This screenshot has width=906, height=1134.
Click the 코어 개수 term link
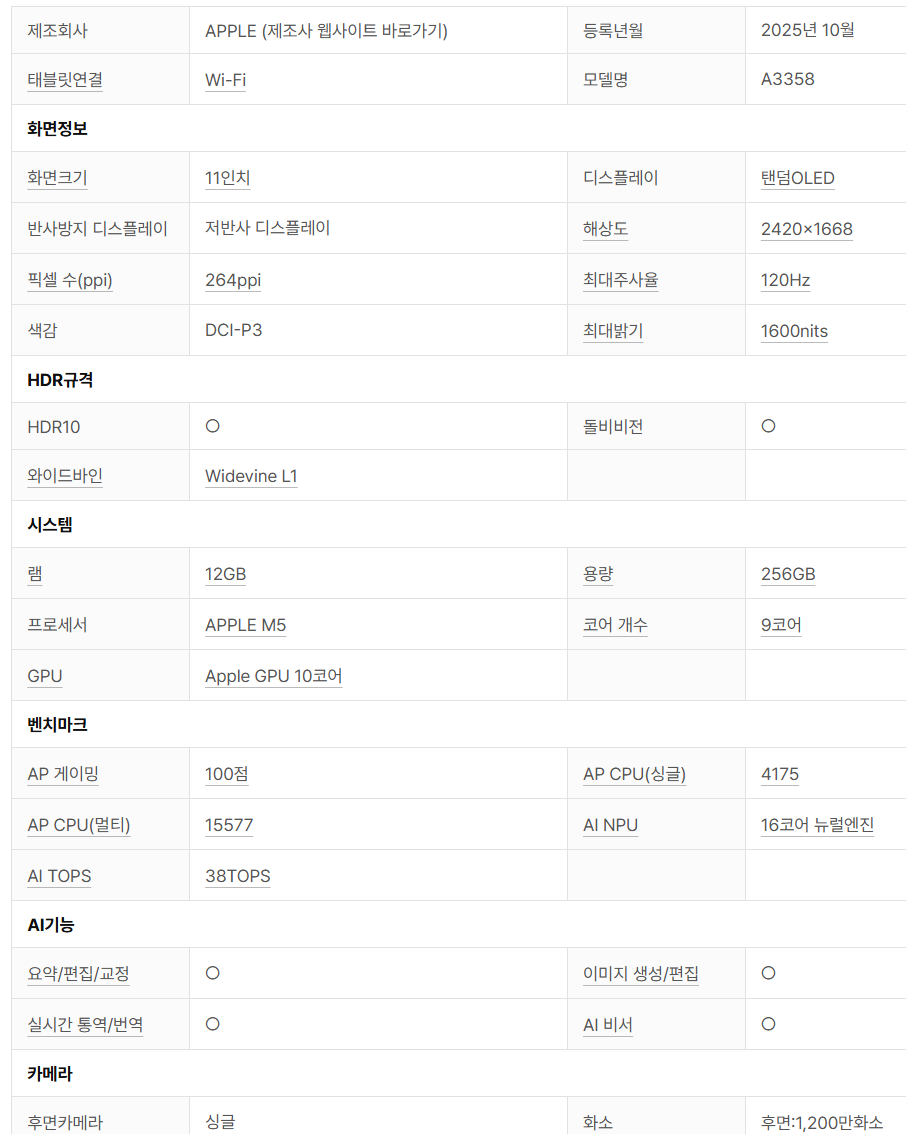coord(615,625)
